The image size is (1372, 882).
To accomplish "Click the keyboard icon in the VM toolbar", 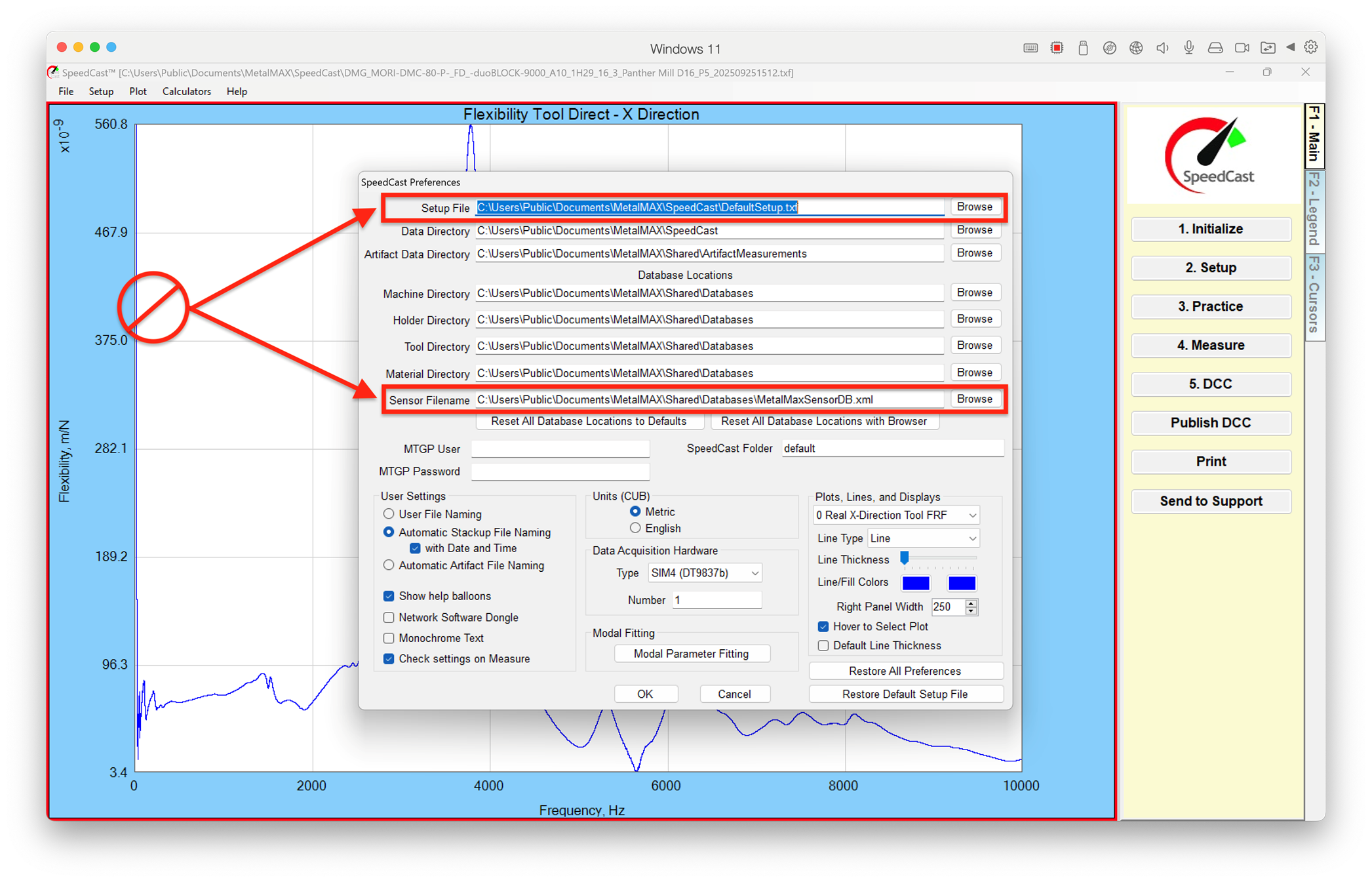I will pyautogui.click(x=1030, y=48).
